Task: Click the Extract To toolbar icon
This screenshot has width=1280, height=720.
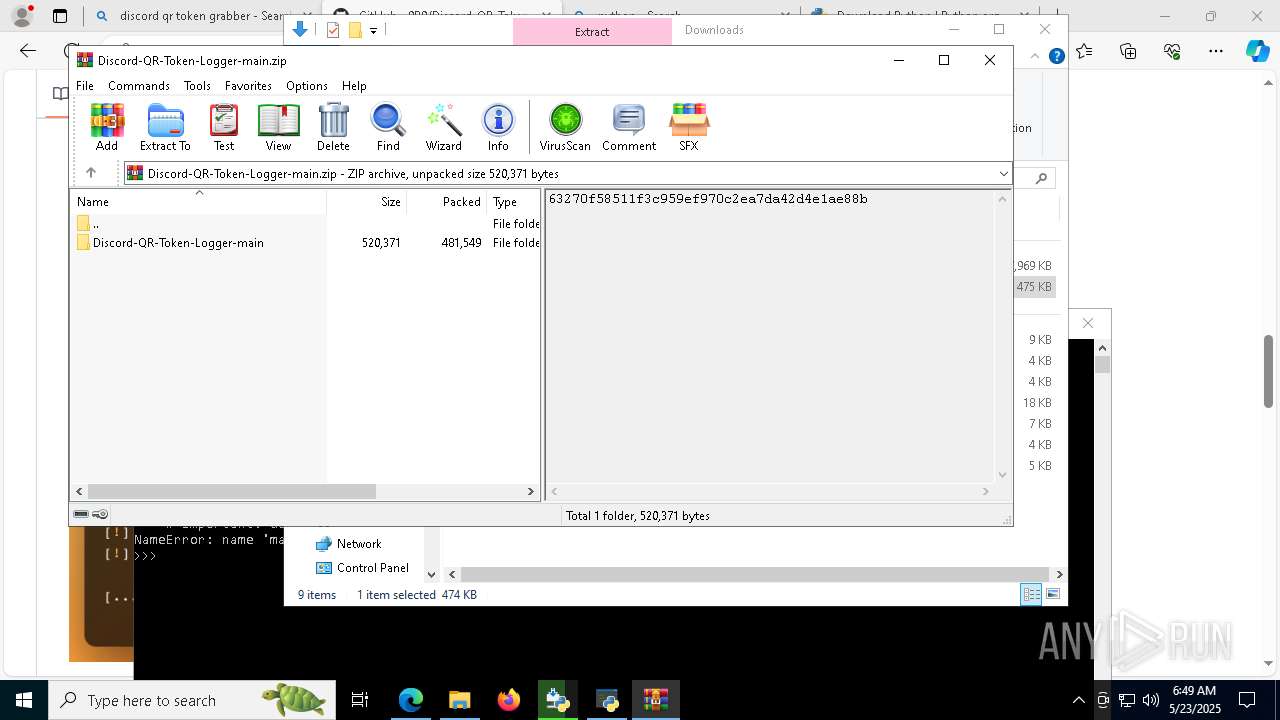Action: (165, 127)
